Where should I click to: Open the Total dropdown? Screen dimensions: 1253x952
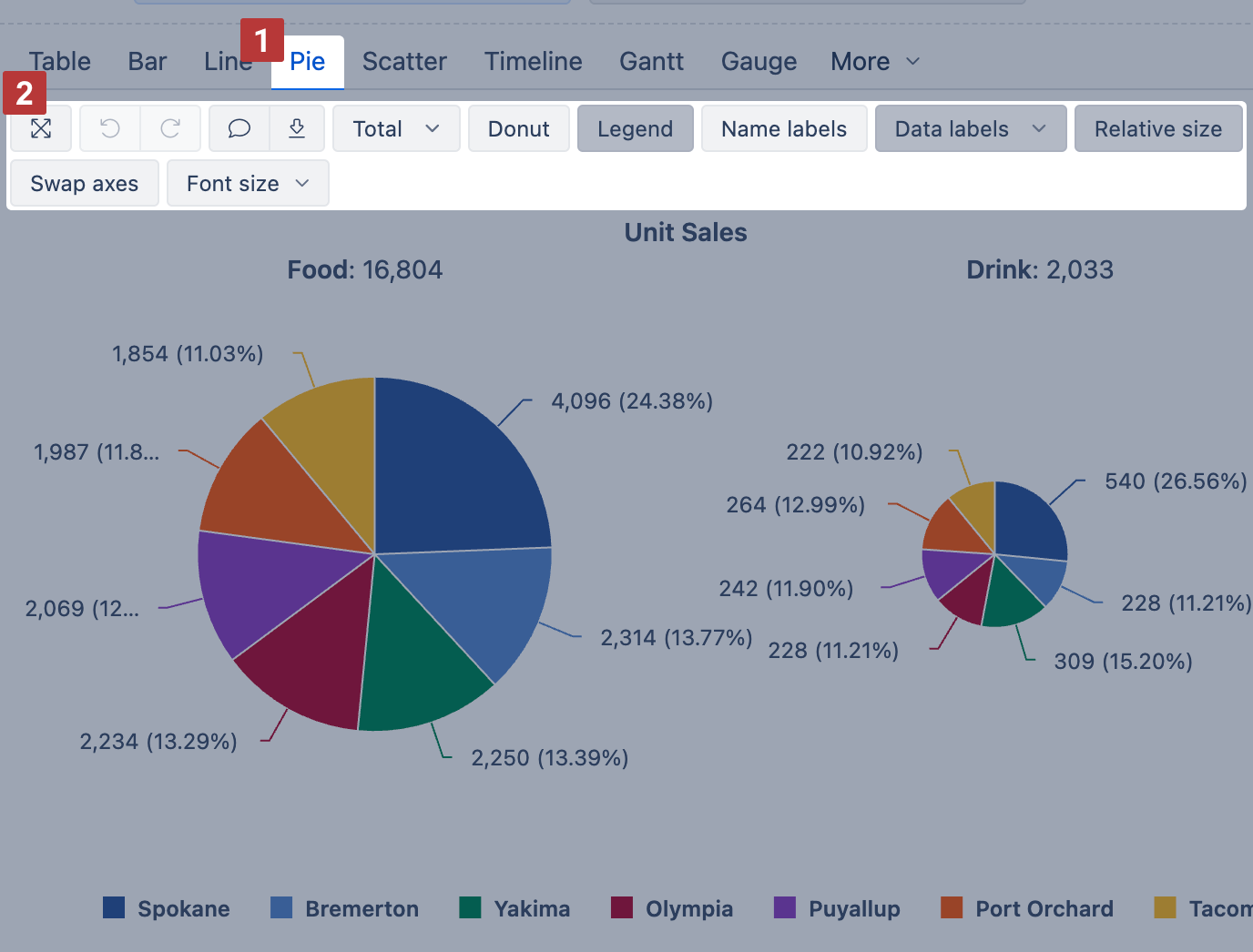pos(396,128)
